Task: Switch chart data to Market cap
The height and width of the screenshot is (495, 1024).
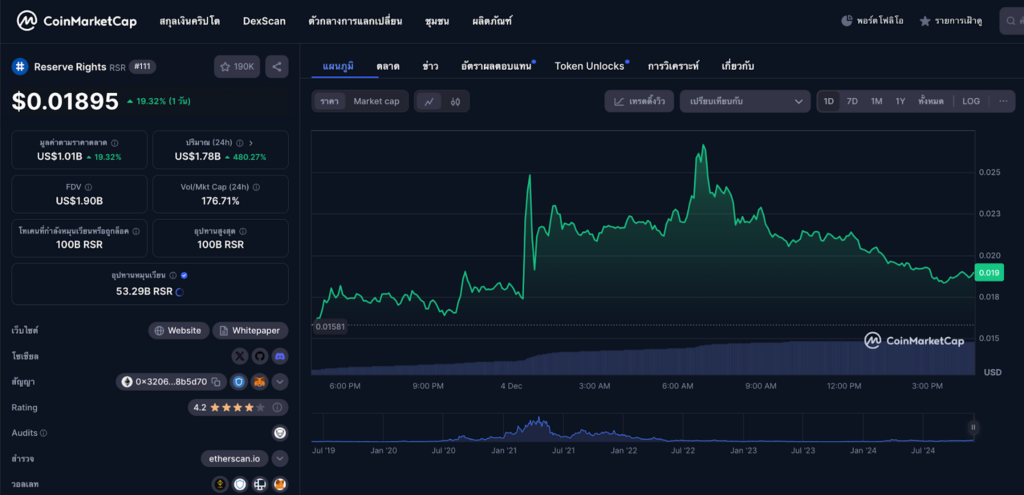Action: (376, 101)
